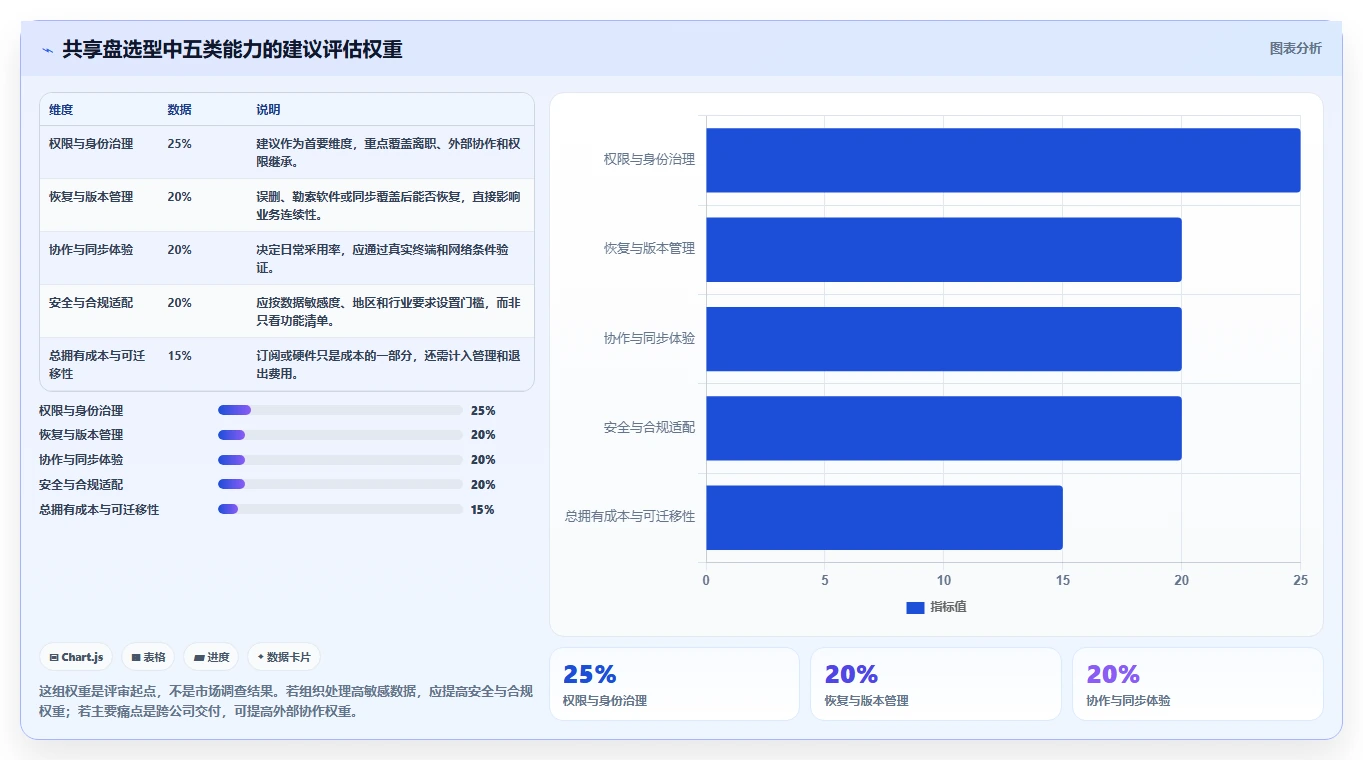This screenshot has width=1363, height=760.
Task: Click the 安全与合规适配 progress bar track
Action: click(x=340, y=484)
